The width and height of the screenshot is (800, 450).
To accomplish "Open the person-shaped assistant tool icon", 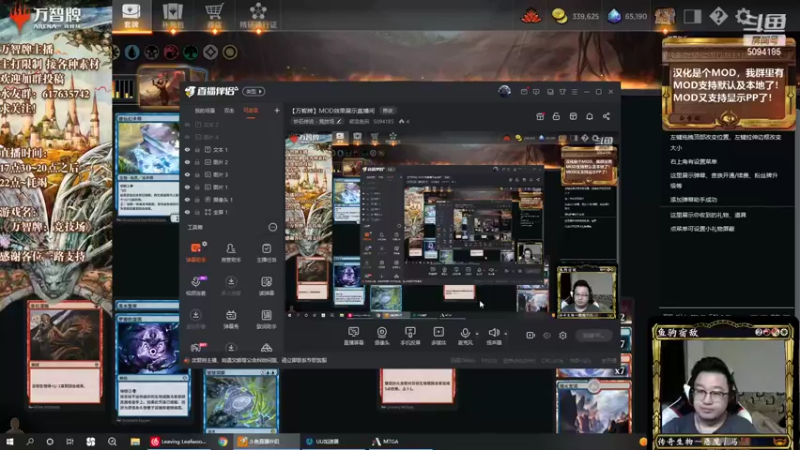I will (x=231, y=253).
